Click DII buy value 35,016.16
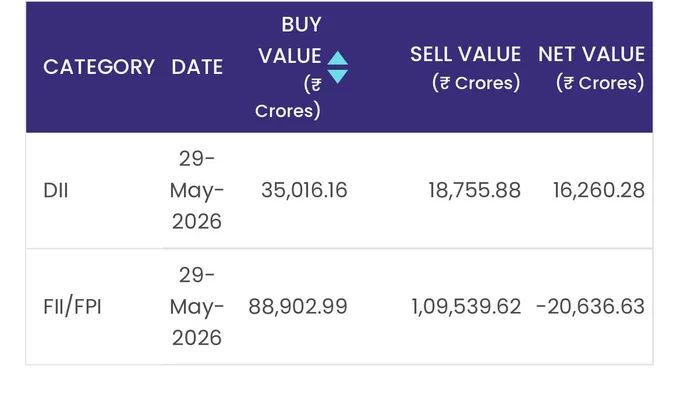 pos(304,191)
